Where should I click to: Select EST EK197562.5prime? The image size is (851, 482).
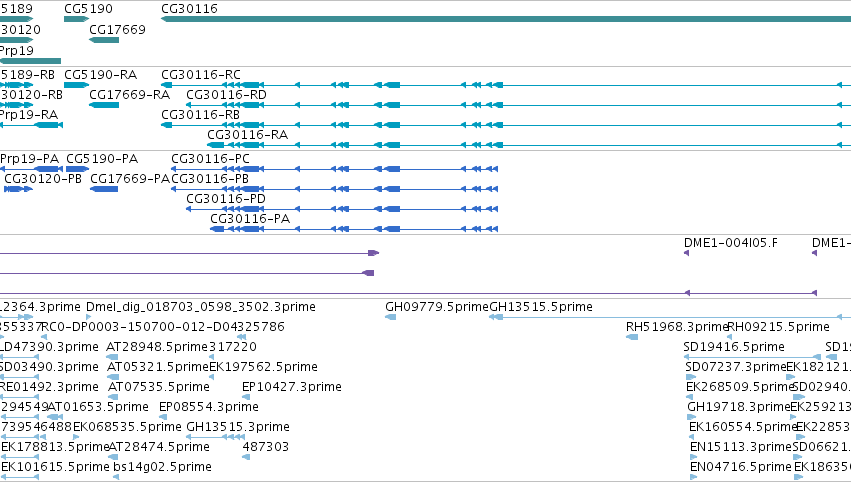tap(212, 377)
